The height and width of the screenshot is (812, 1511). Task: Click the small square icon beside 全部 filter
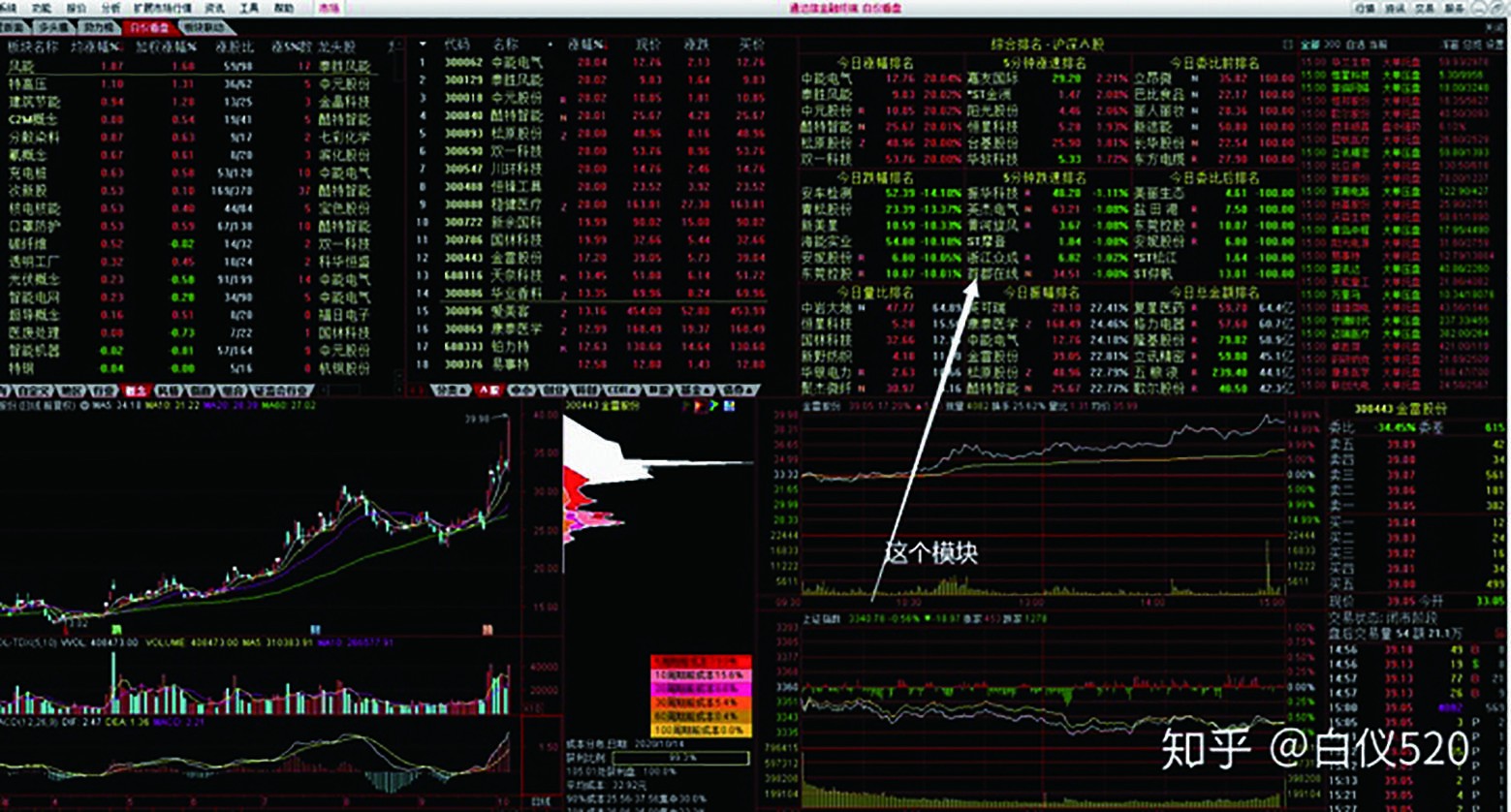pos(1287,45)
